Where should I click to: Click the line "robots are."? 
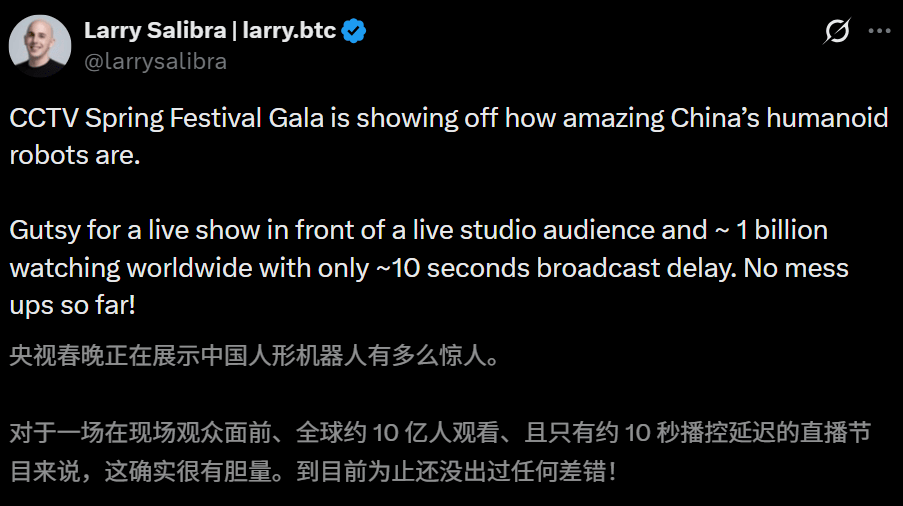click(75, 156)
